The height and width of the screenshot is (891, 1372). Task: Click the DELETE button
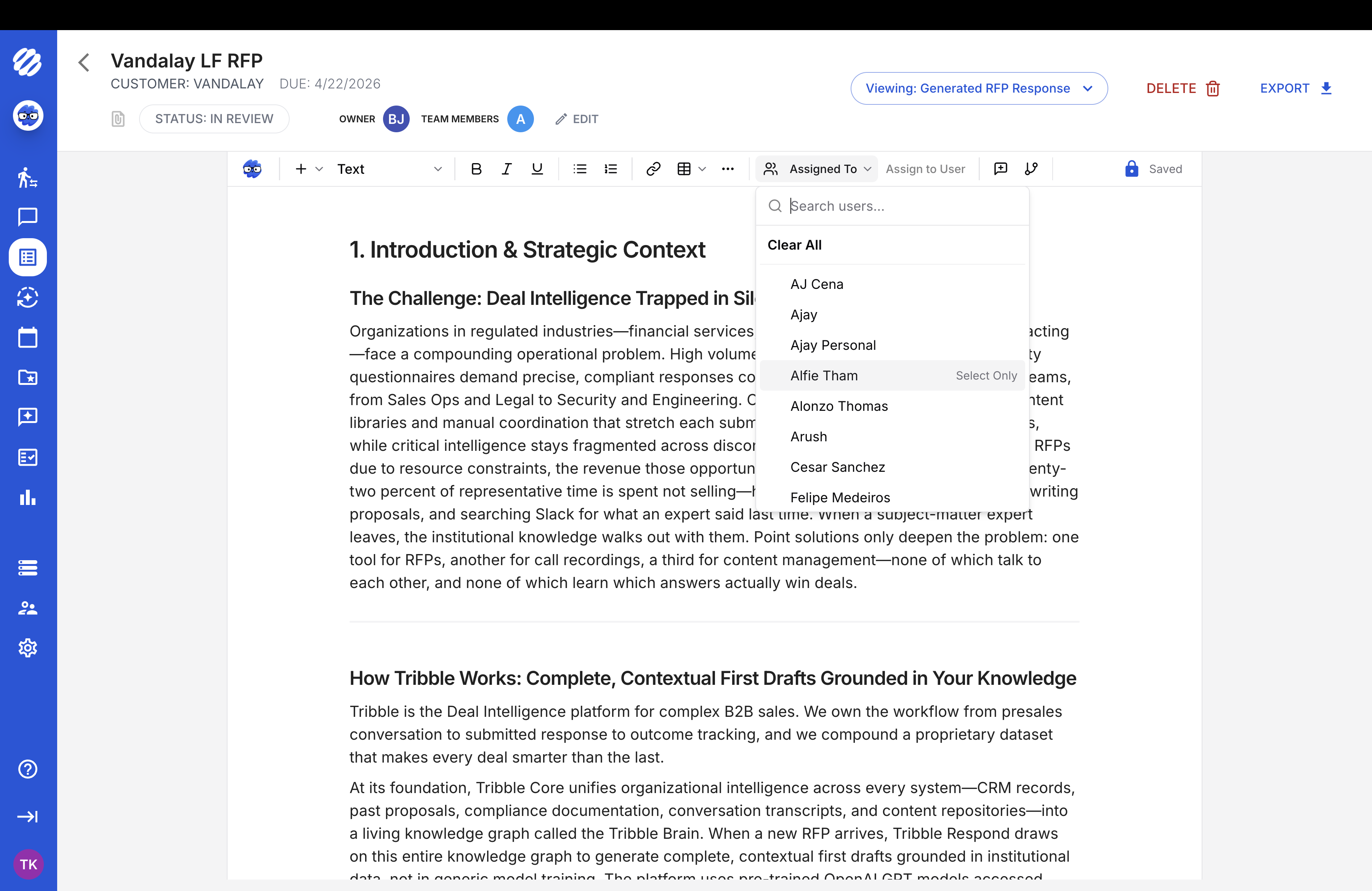[1183, 88]
